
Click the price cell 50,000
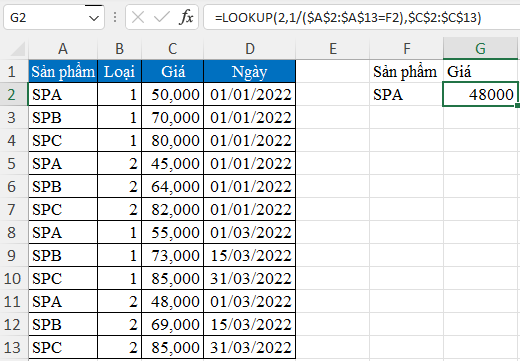coord(172,94)
